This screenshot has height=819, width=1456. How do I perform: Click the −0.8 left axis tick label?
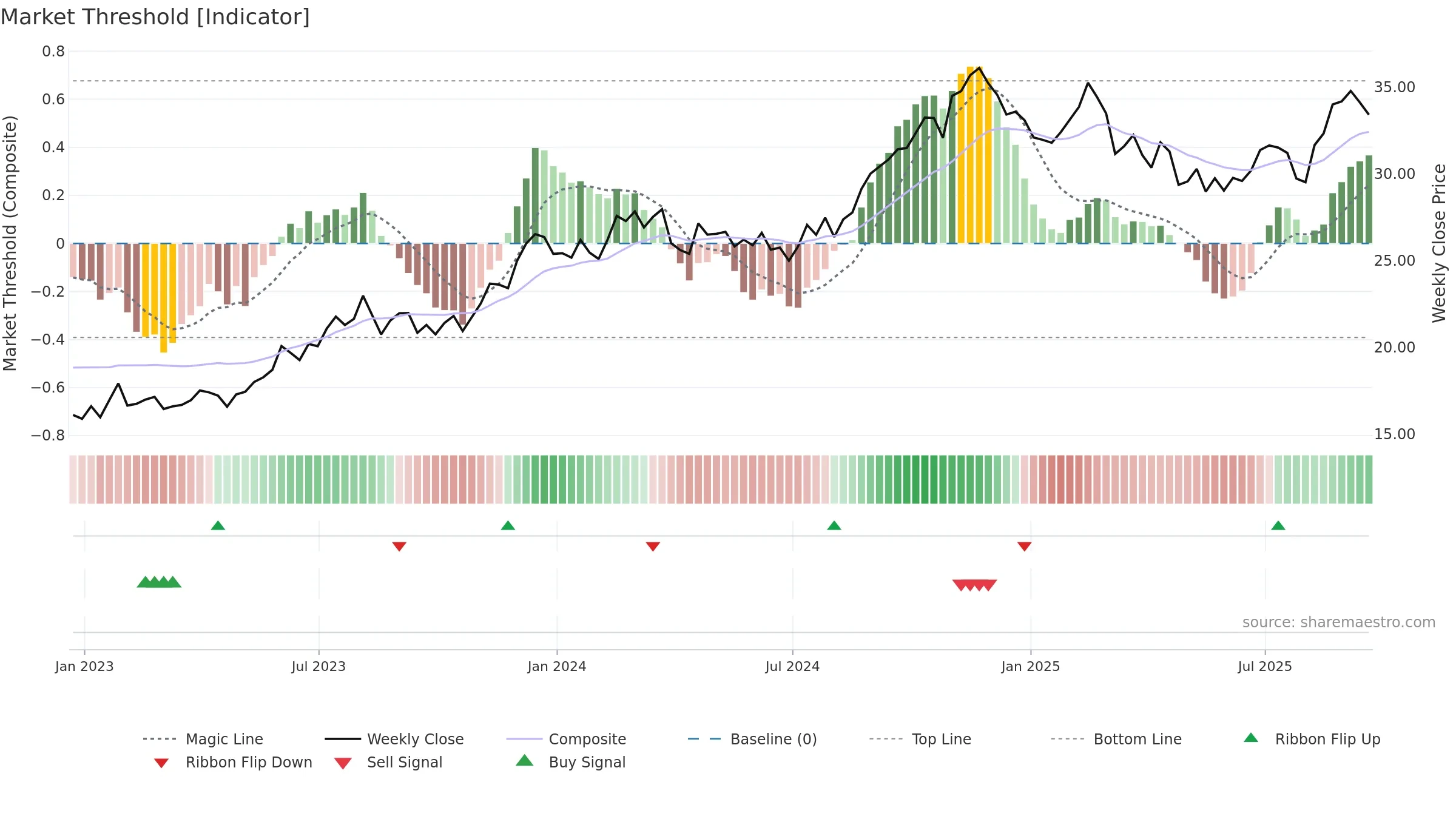point(48,436)
